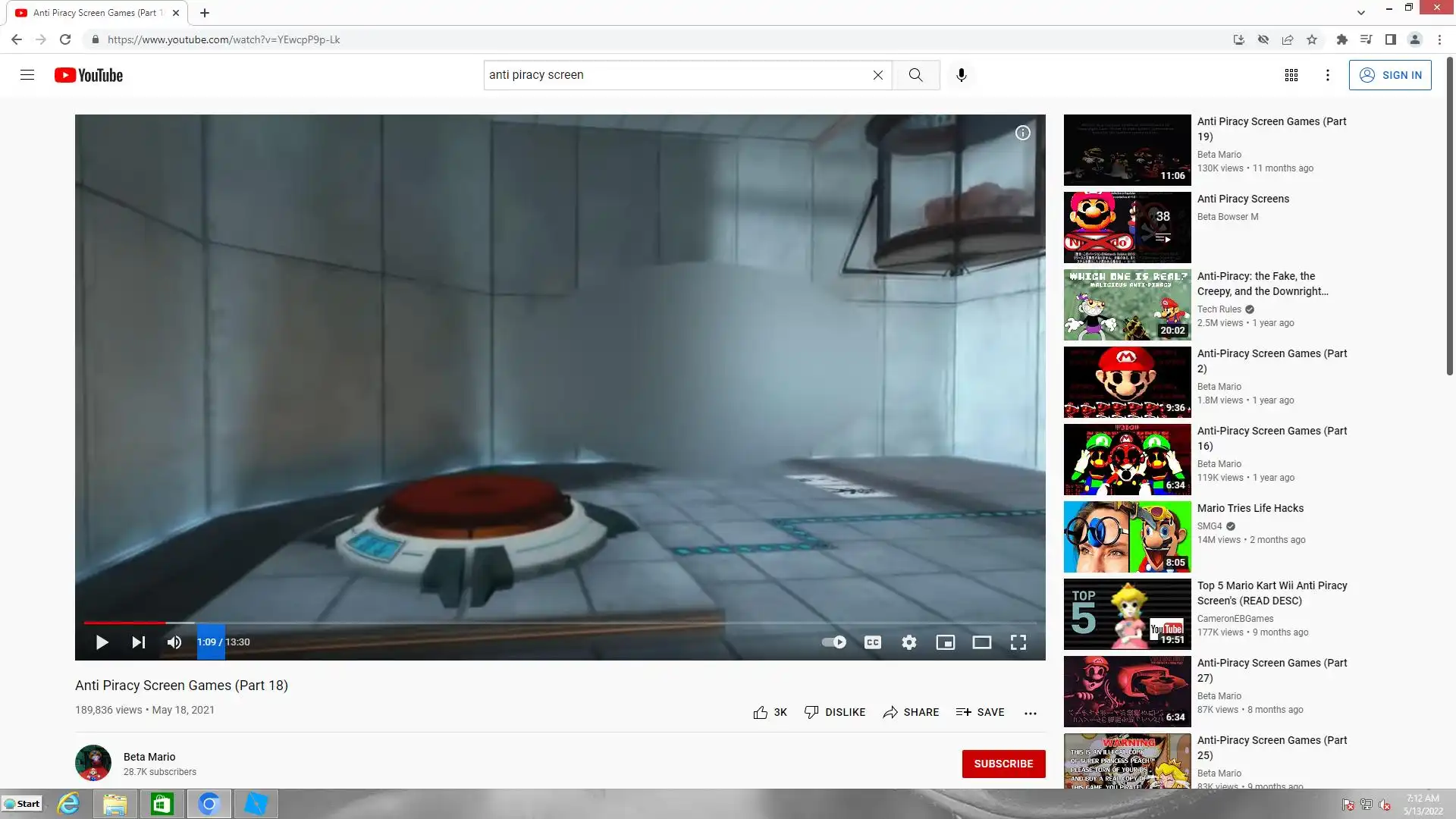Seek on the video progress bar

coord(531,623)
